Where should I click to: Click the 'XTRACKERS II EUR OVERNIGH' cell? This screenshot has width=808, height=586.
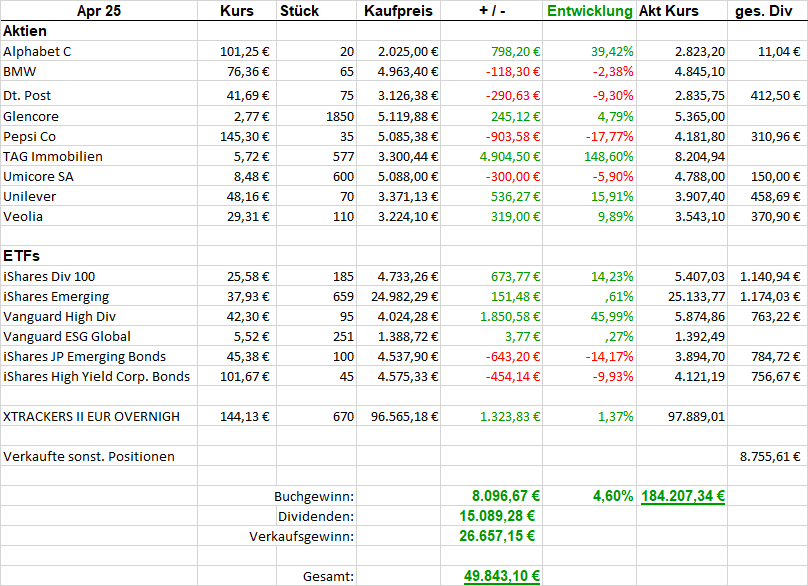[x=92, y=416]
